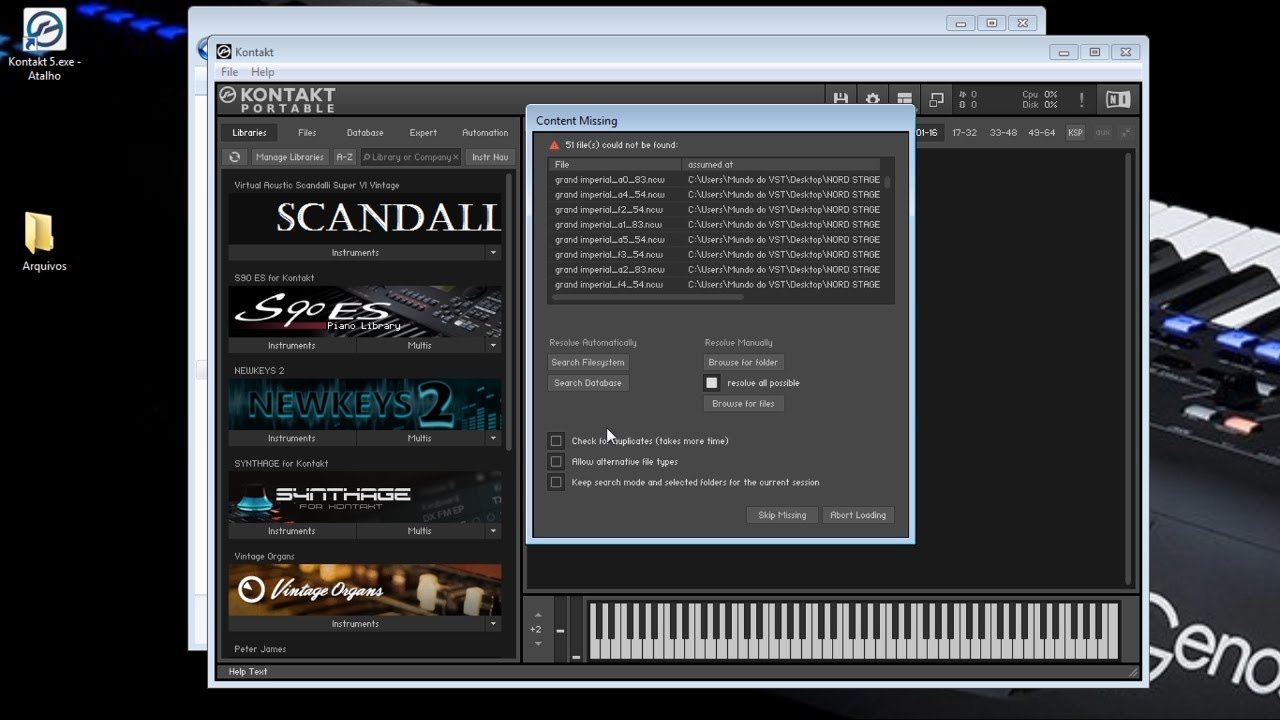Switch to the Database tab
1280x720 pixels.
(365, 133)
